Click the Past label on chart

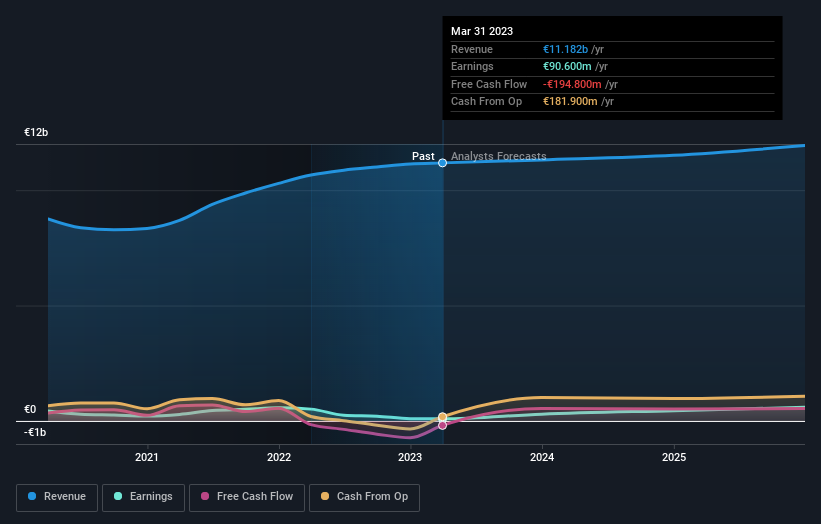pyautogui.click(x=423, y=156)
